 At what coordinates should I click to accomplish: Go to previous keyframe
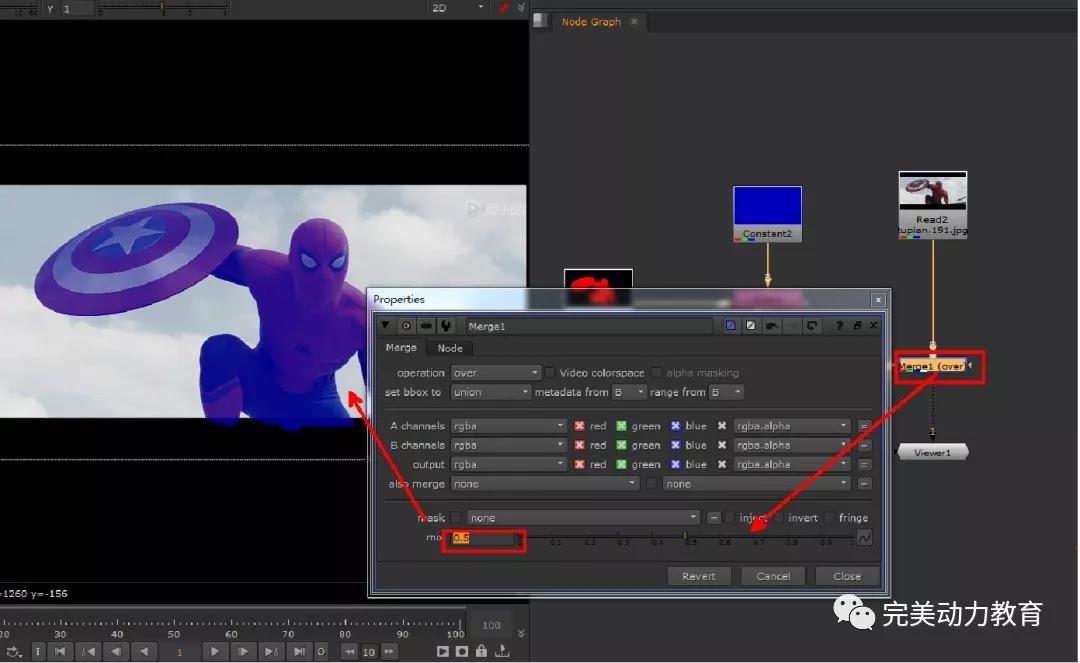(88, 651)
